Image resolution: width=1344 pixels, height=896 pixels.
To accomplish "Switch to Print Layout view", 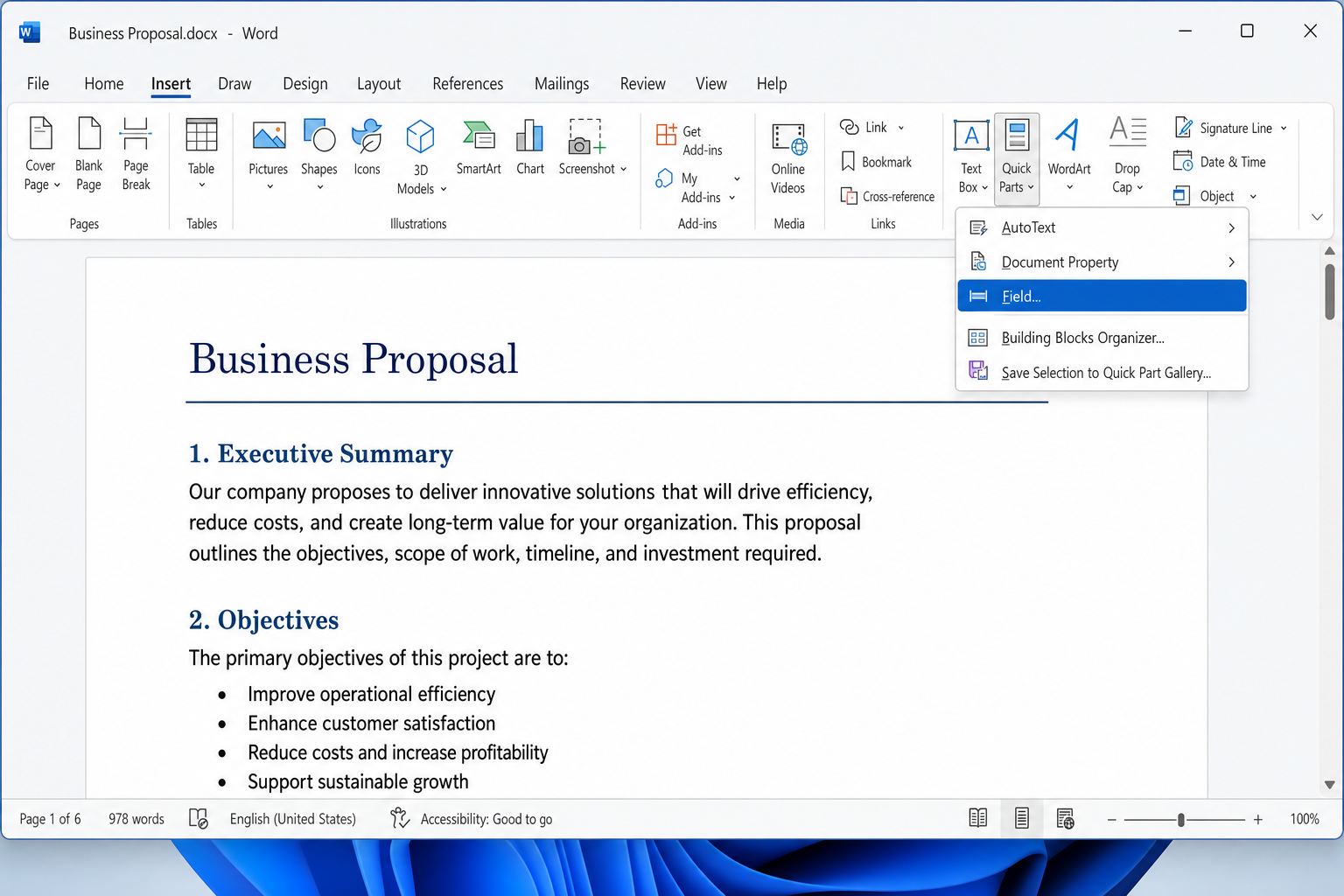I will point(1021,818).
